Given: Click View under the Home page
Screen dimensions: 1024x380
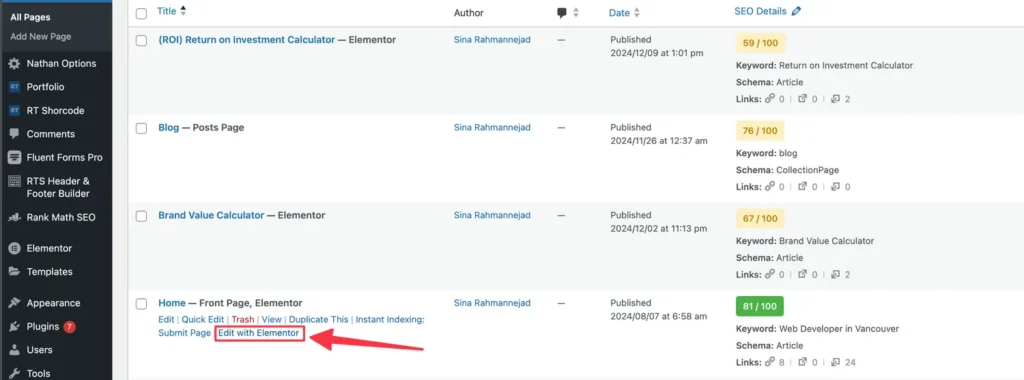Looking at the screenshot, I should click(271, 319).
